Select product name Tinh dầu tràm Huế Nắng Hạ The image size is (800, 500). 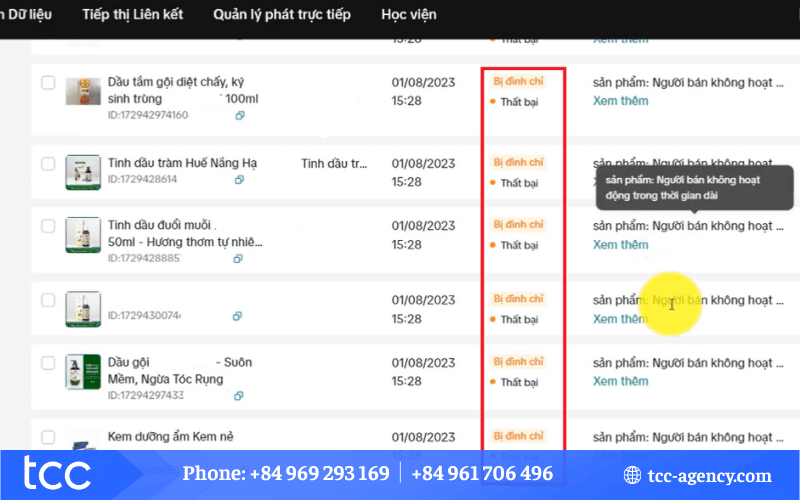(x=182, y=163)
